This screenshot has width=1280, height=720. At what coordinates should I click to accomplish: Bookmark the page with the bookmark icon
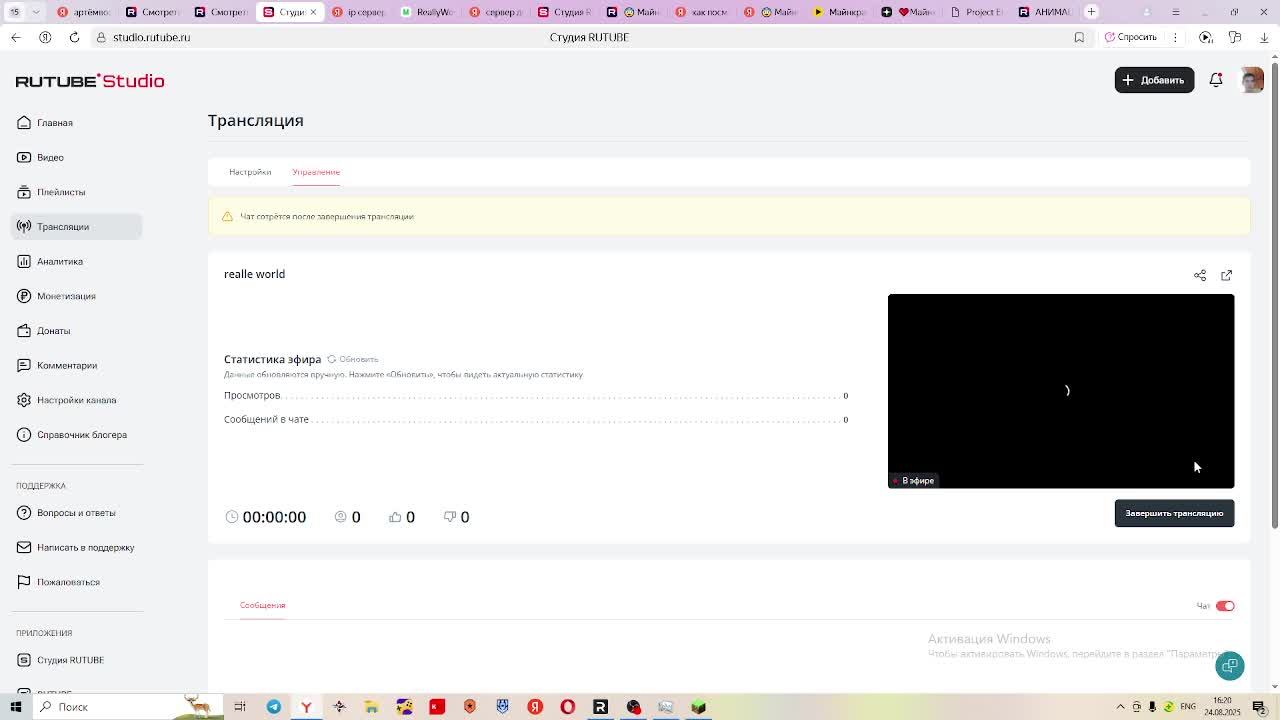1079,37
